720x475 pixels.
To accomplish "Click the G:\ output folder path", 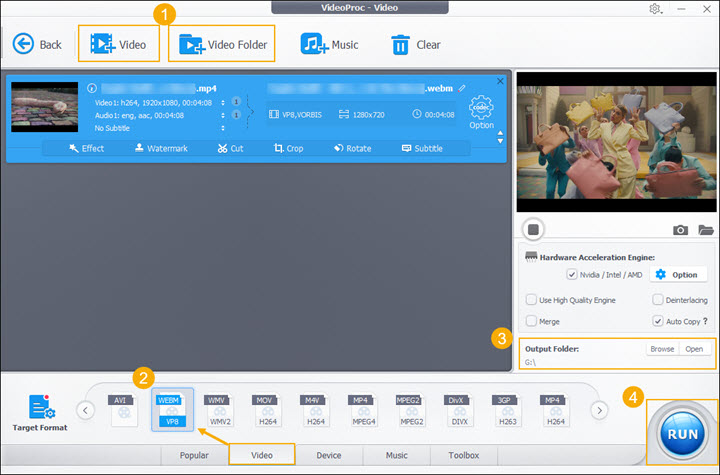I will pos(530,362).
